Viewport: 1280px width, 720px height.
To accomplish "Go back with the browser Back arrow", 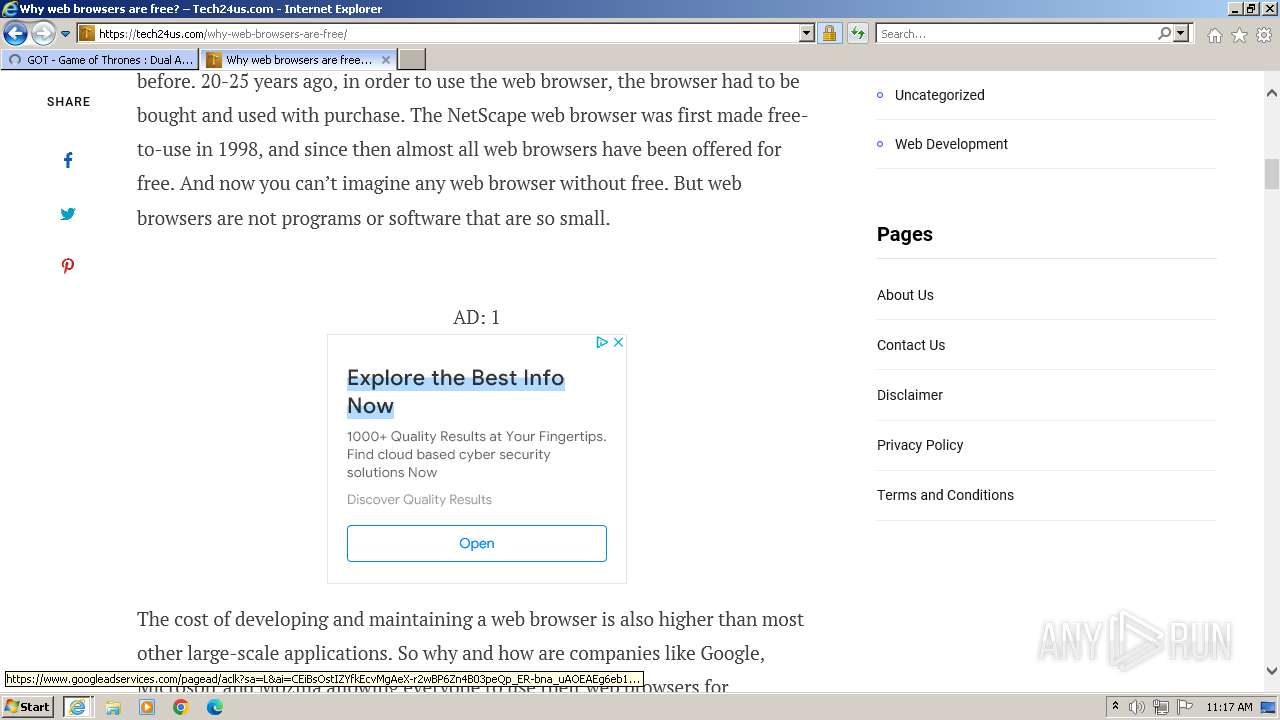I will pos(15,34).
